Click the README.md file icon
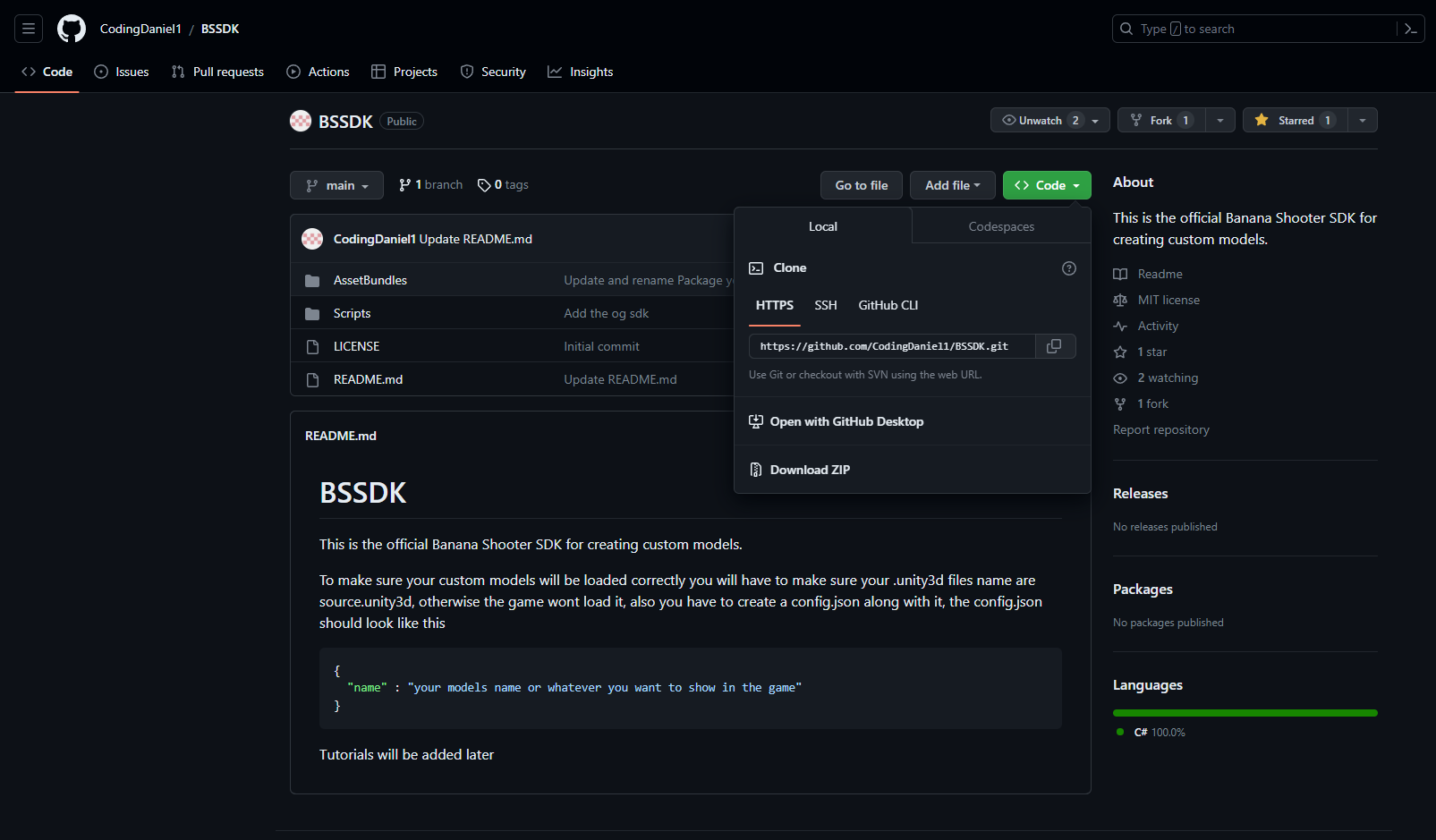 [312, 380]
